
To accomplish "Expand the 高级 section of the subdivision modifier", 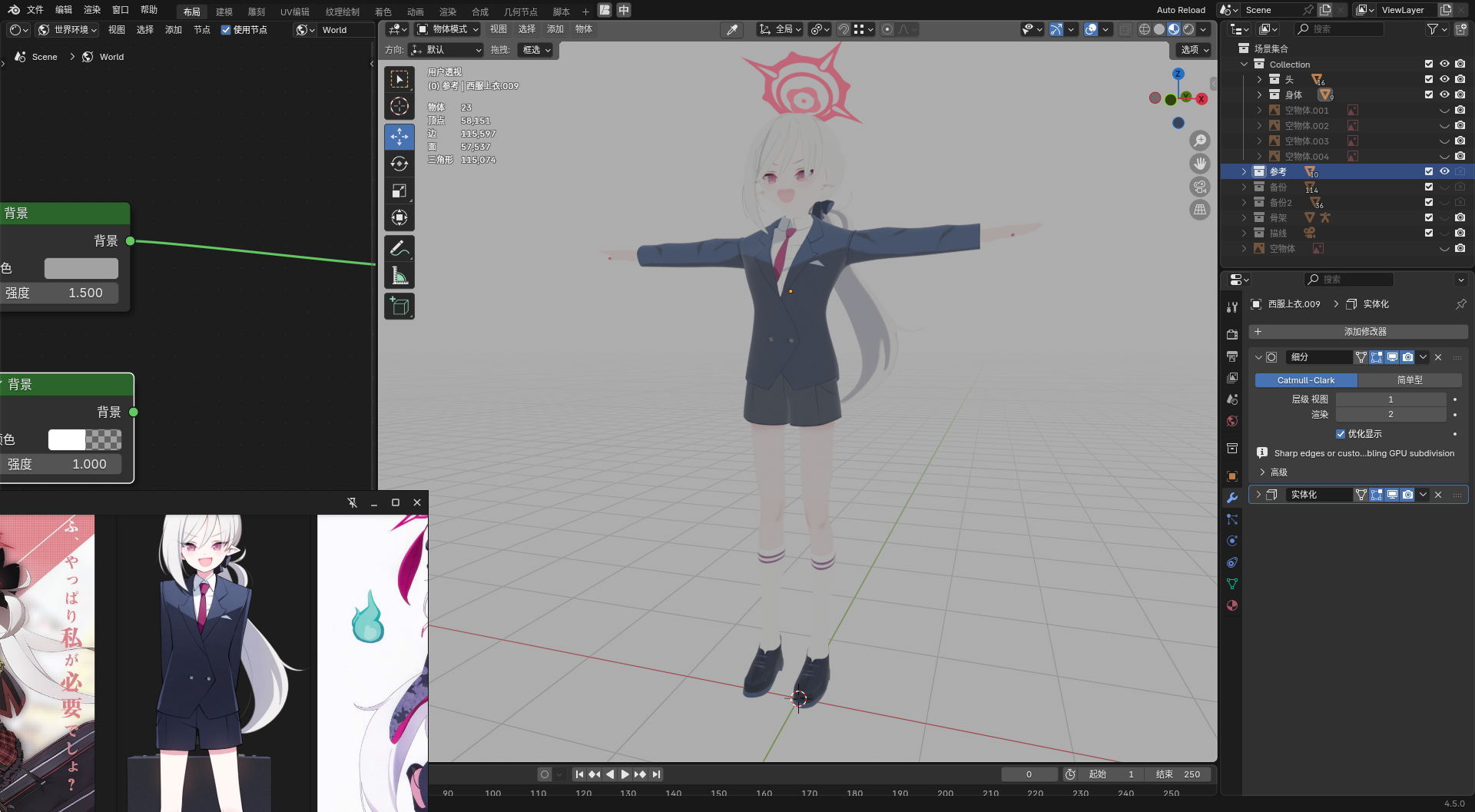I will pyautogui.click(x=1262, y=472).
